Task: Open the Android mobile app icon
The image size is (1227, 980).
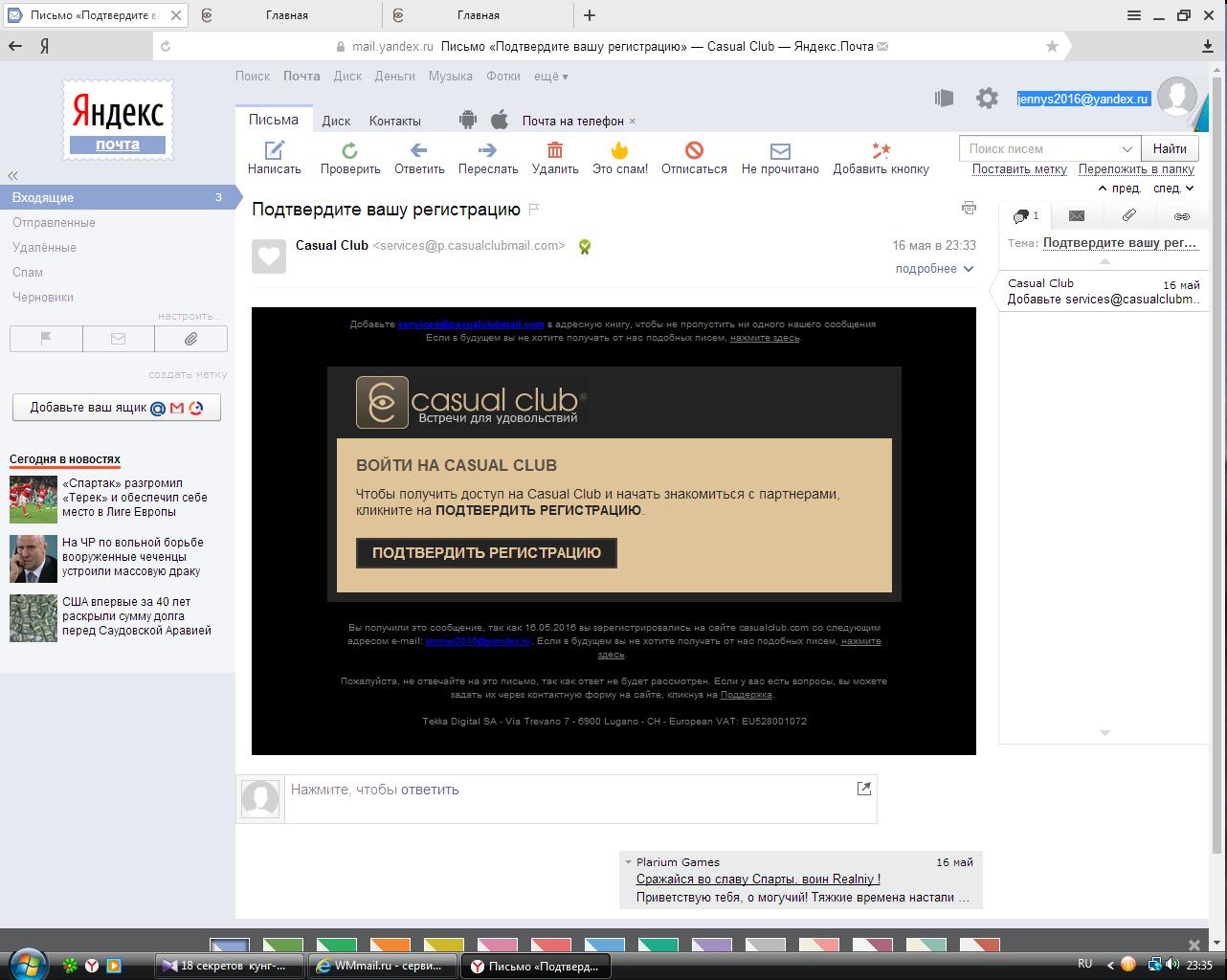Action: (467, 120)
